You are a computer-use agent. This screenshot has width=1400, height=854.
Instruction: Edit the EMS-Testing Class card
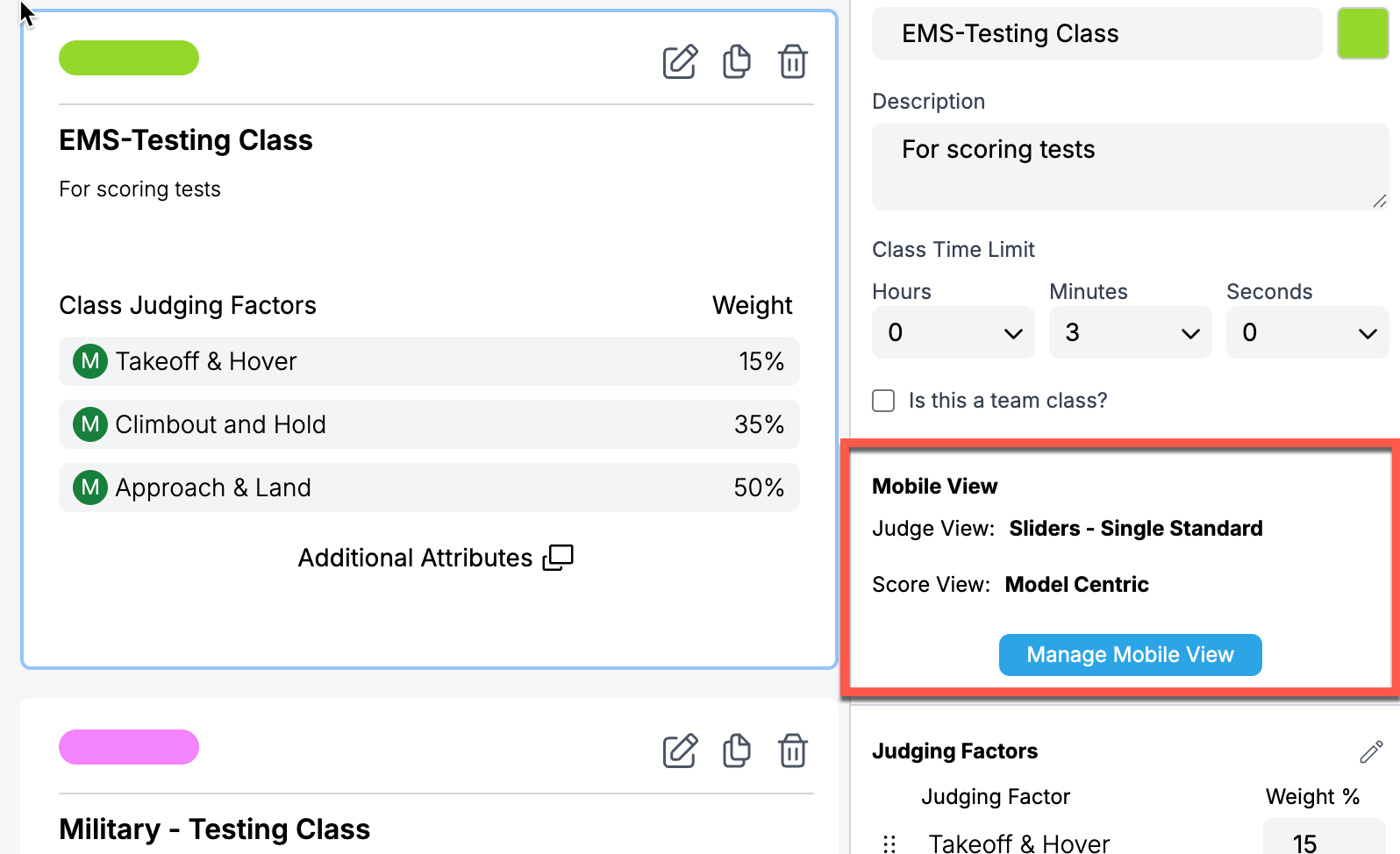click(x=680, y=61)
